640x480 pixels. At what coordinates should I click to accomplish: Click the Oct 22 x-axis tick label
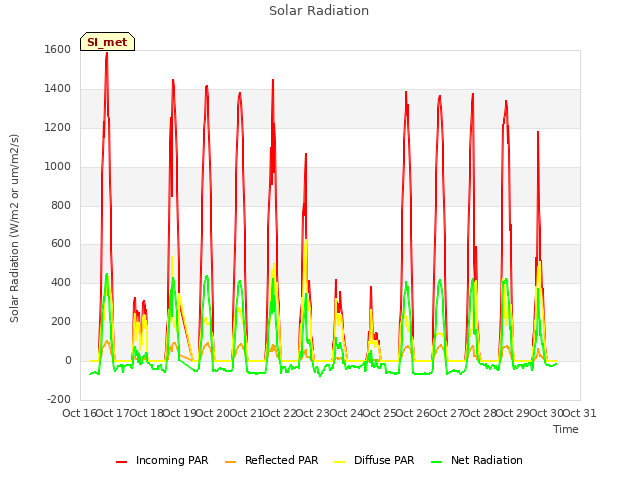(x=279, y=413)
